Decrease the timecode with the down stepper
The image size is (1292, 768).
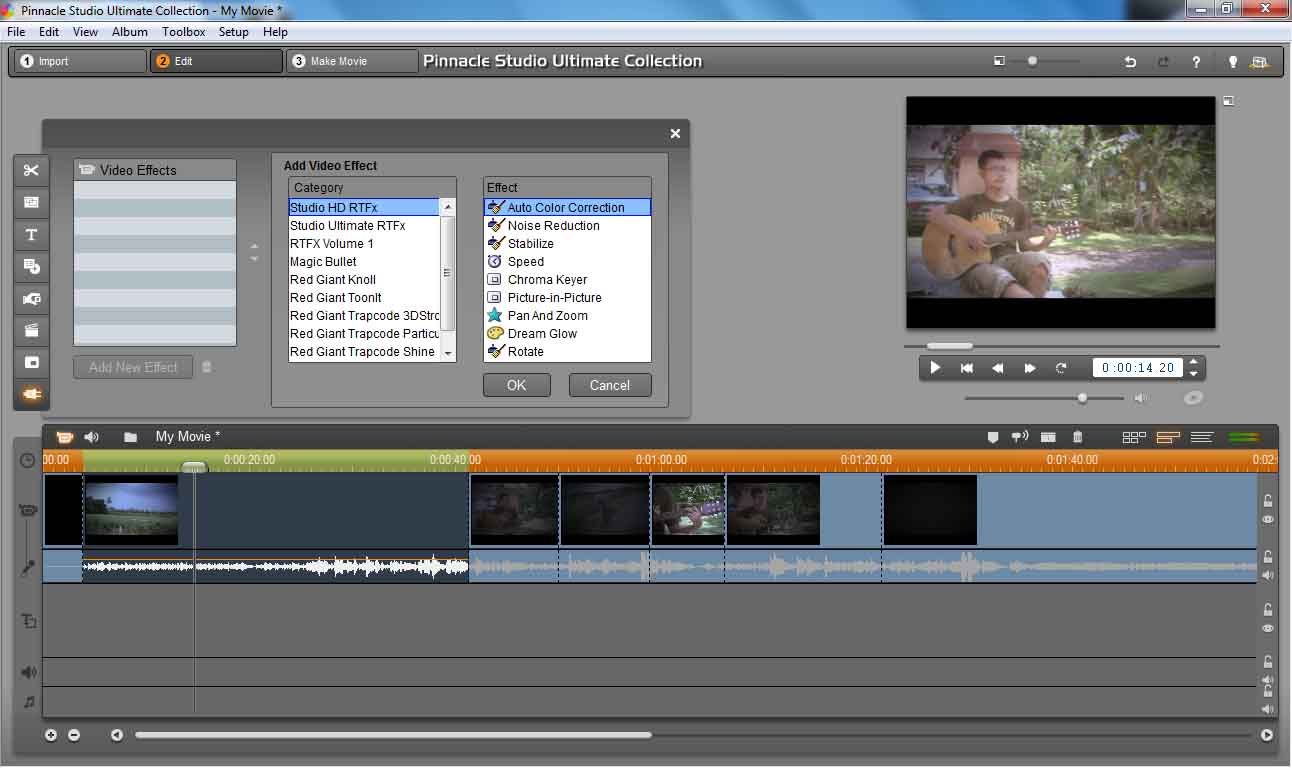tap(1193, 374)
